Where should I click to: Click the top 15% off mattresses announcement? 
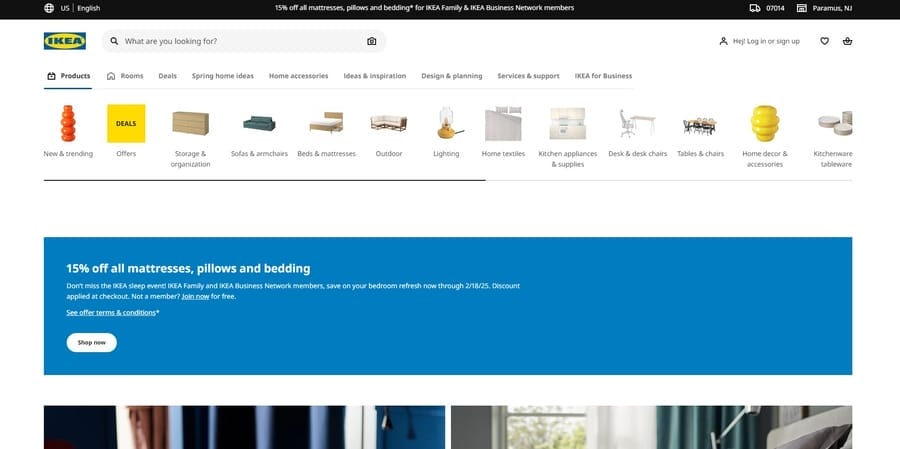424,8
